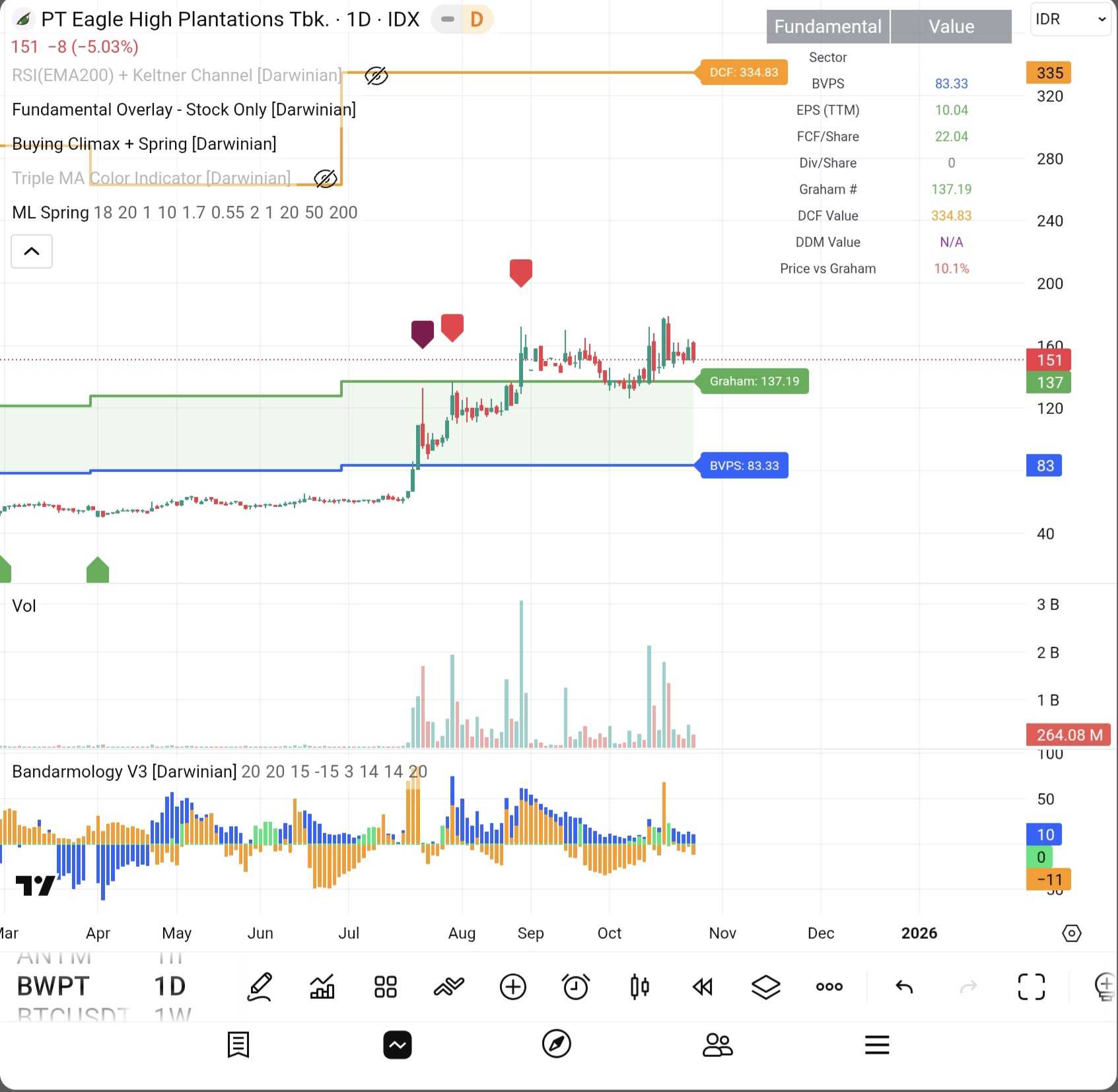Screen dimensions: 1118x1092
Task: Open the Community people icon
Action: pos(718,1044)
